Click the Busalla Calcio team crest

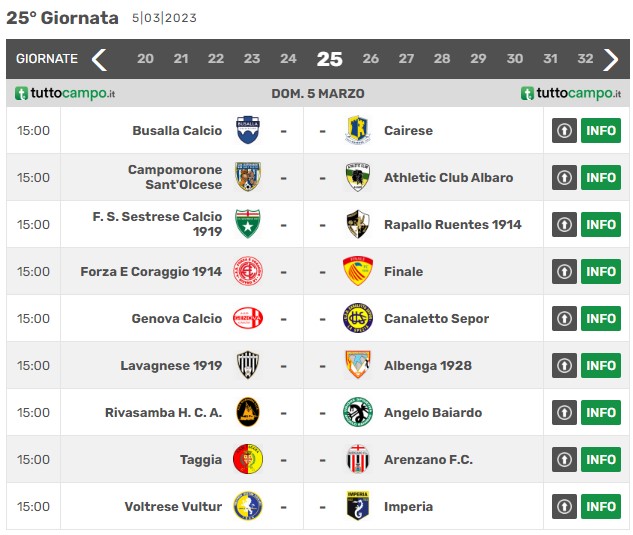(248, 130)
